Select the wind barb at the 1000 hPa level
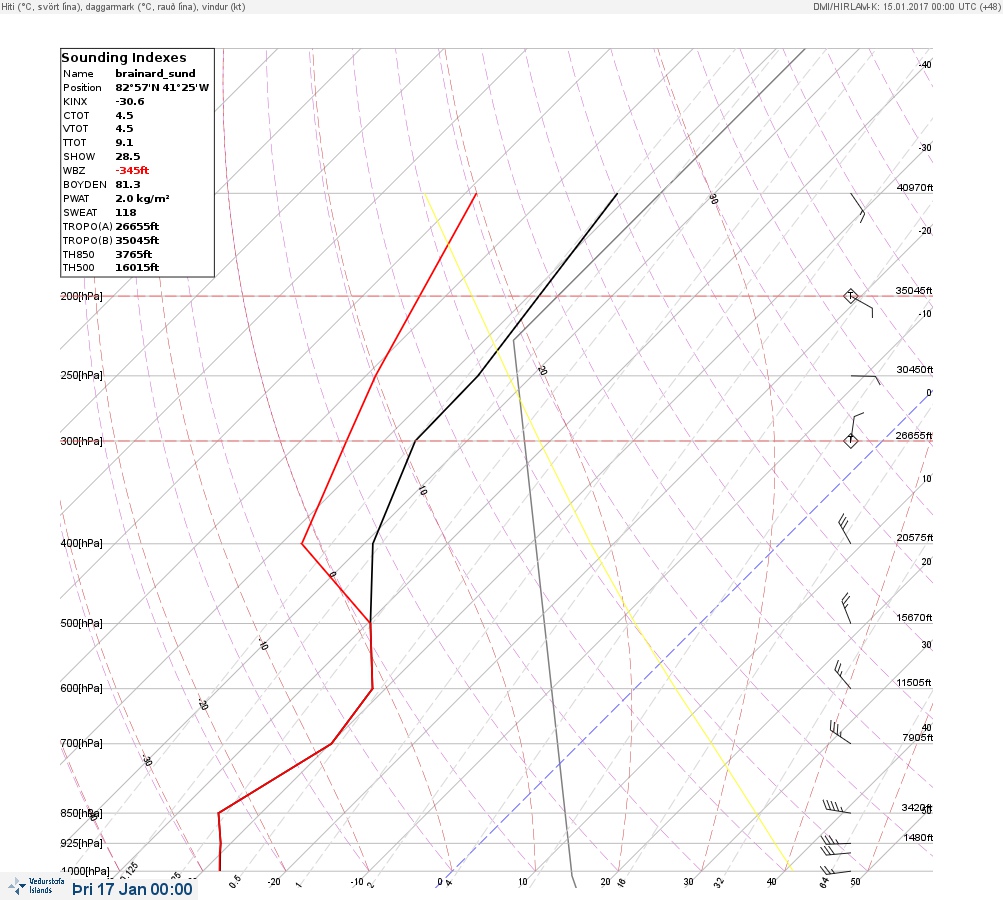 pyautogui.click(x=835, y=870)
